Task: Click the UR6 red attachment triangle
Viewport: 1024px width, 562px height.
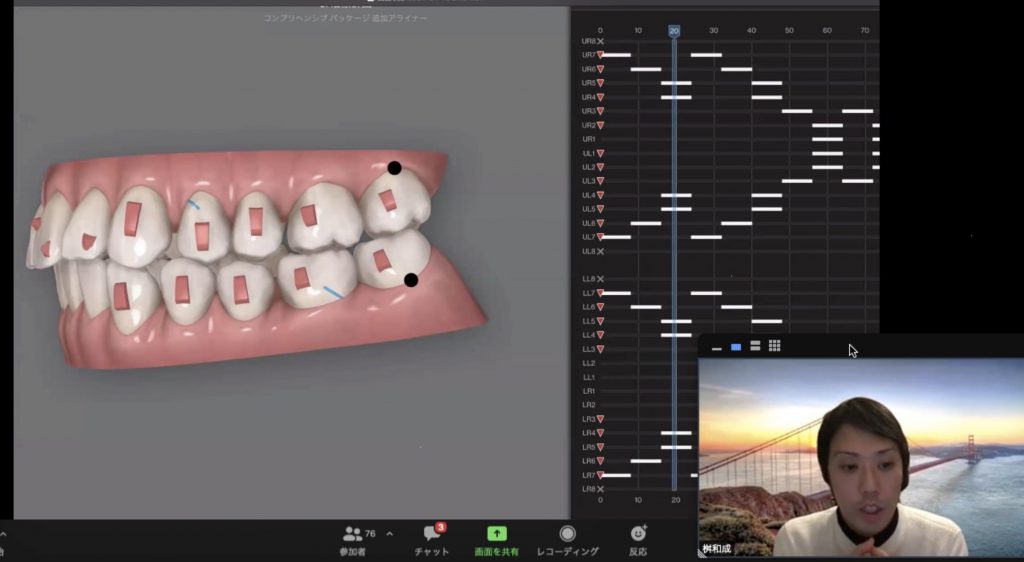Action: click(x=600, y=69)
